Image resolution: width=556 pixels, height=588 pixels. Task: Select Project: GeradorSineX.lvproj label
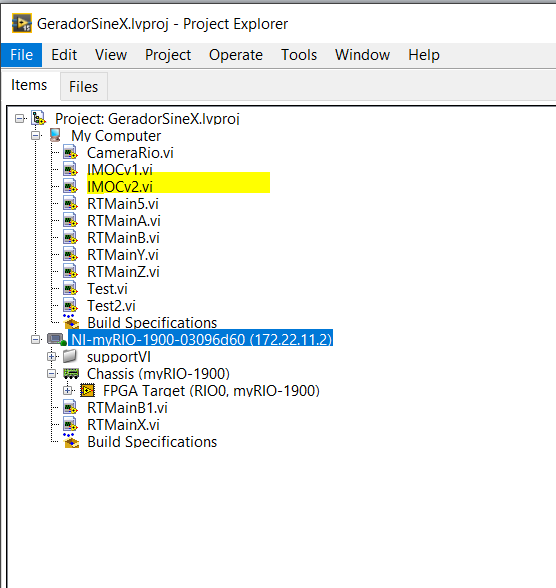point(147,119)
